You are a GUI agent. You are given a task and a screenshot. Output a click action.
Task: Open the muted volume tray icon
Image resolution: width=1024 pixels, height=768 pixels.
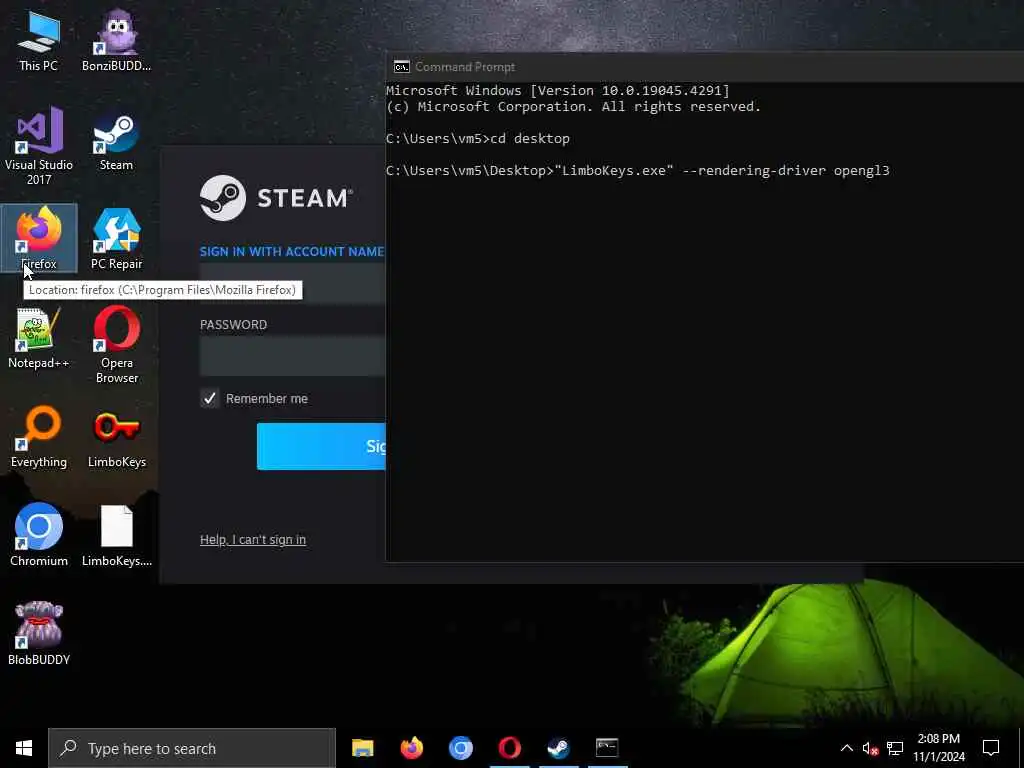(x=870, y=748)
